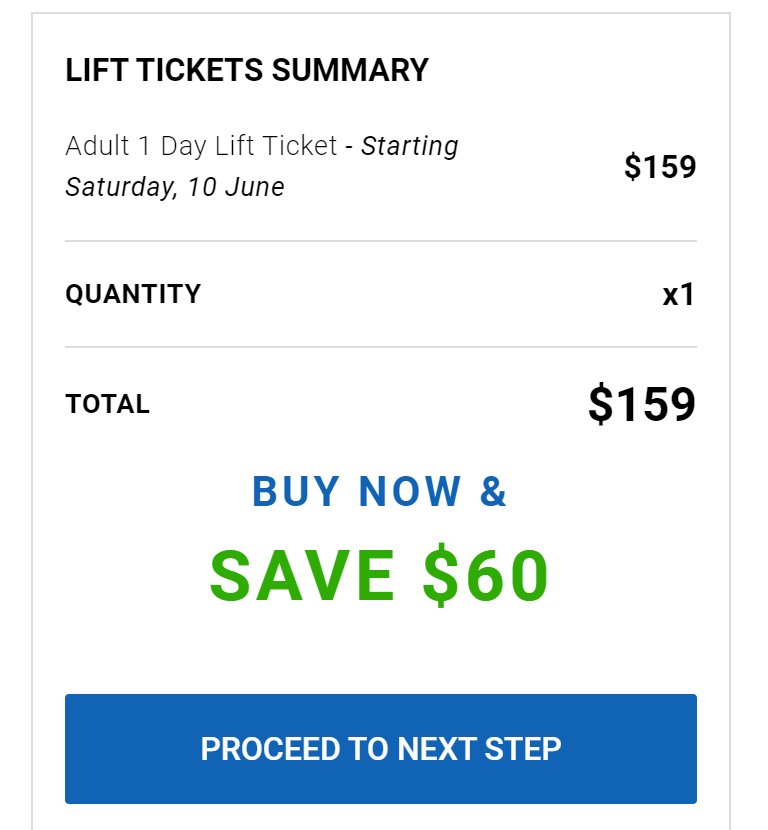Image resolution: width=768 pixels, height=830 pixels.
Task: Click the QUANTITY label
Action: click(133, 294)
